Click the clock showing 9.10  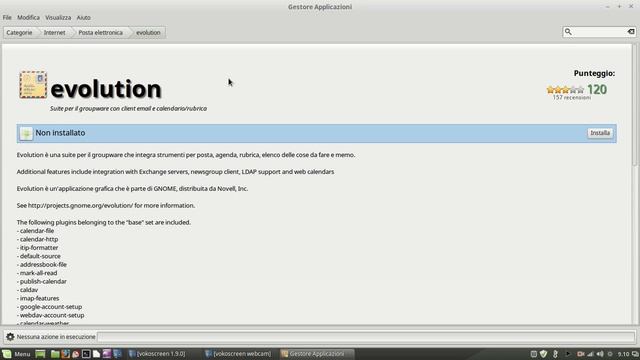point(623,354)
